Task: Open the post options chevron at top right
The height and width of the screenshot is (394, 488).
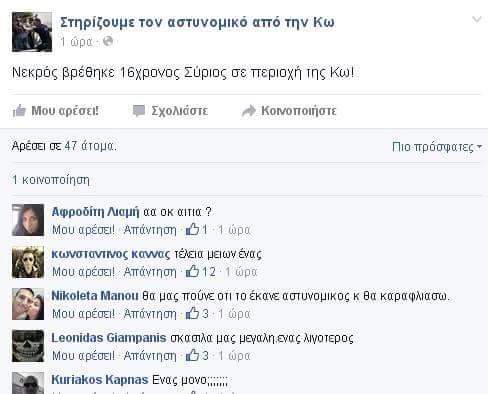Action: tap(477, 20)
